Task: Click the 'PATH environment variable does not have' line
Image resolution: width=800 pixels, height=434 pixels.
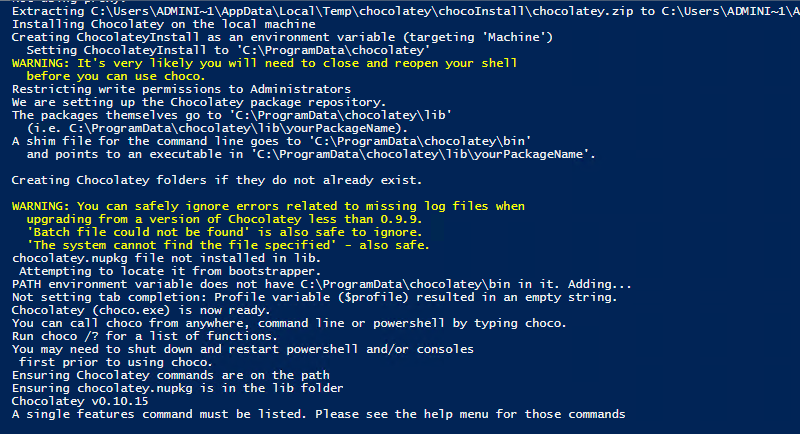Action: (322, 283)
